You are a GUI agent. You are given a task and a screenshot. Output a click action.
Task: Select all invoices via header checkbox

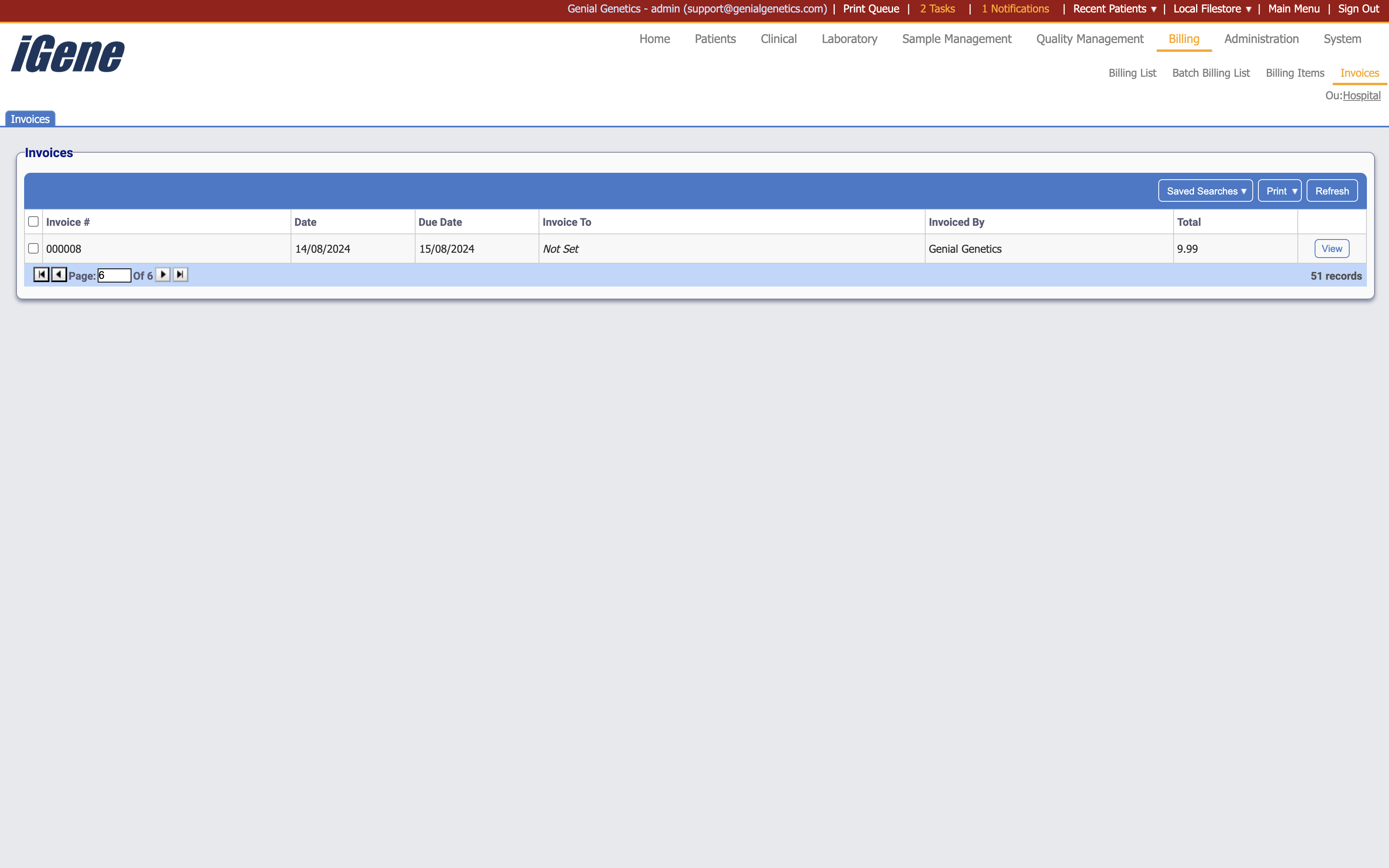point(33,221)
